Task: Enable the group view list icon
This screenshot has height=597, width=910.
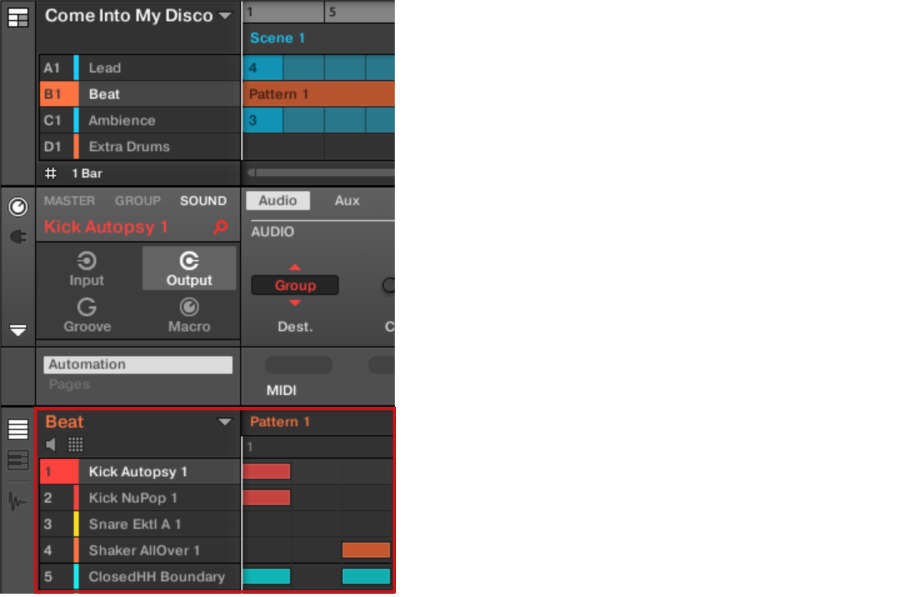Action: tap(18, 430)
